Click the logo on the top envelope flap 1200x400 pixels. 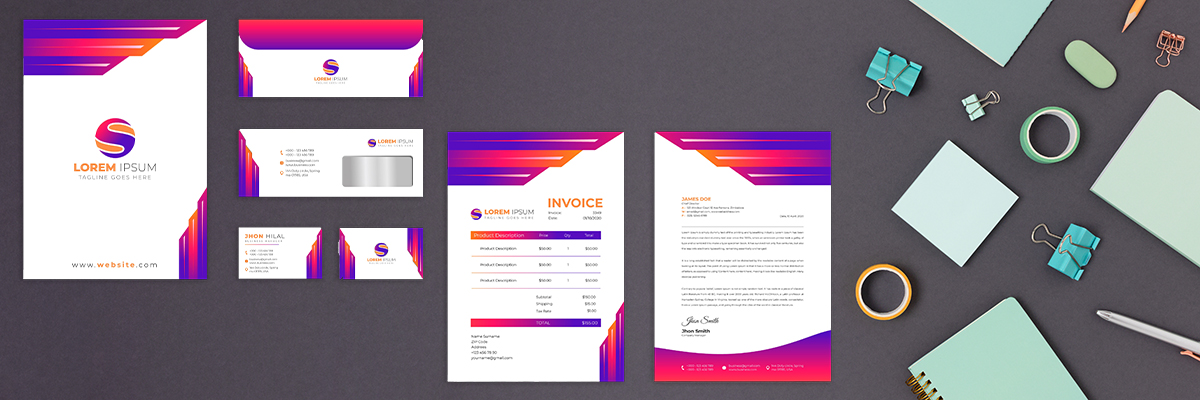[330, 67]
